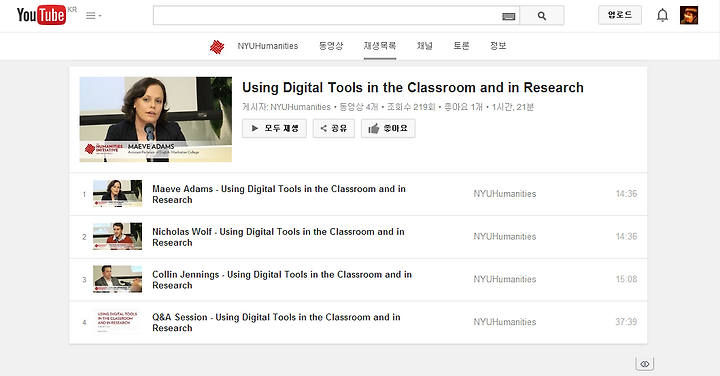Click the 37:39 duration text
Screen dimensions: 720x376
626,322
